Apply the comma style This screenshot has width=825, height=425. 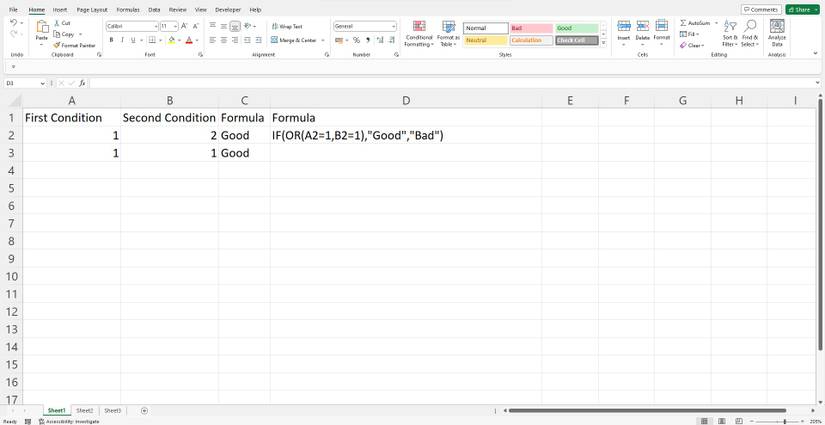(368, 40)
